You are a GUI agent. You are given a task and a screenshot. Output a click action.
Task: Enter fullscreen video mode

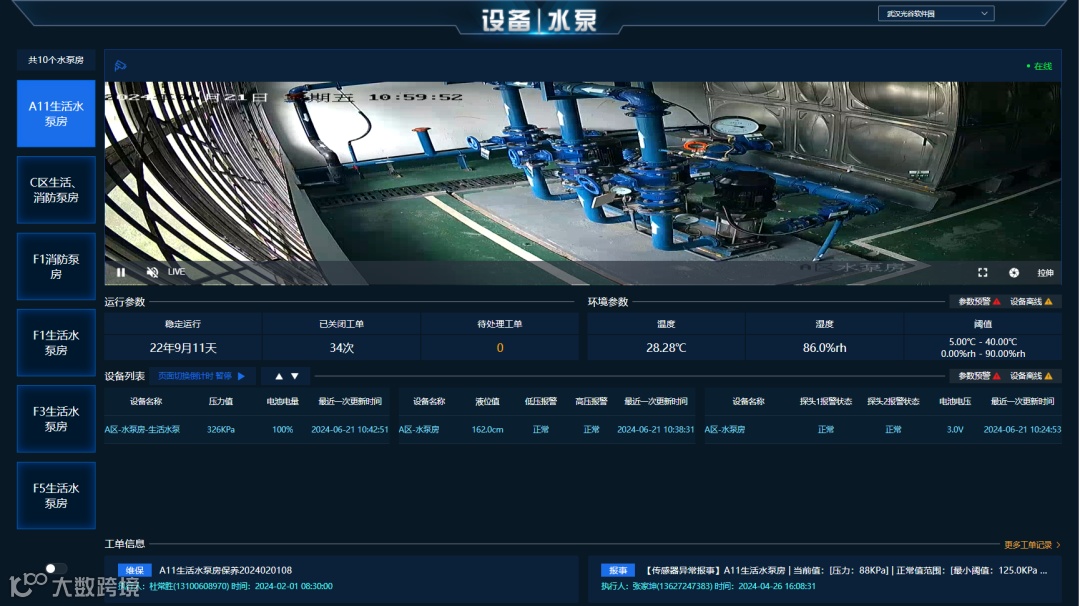click(983, 273)
